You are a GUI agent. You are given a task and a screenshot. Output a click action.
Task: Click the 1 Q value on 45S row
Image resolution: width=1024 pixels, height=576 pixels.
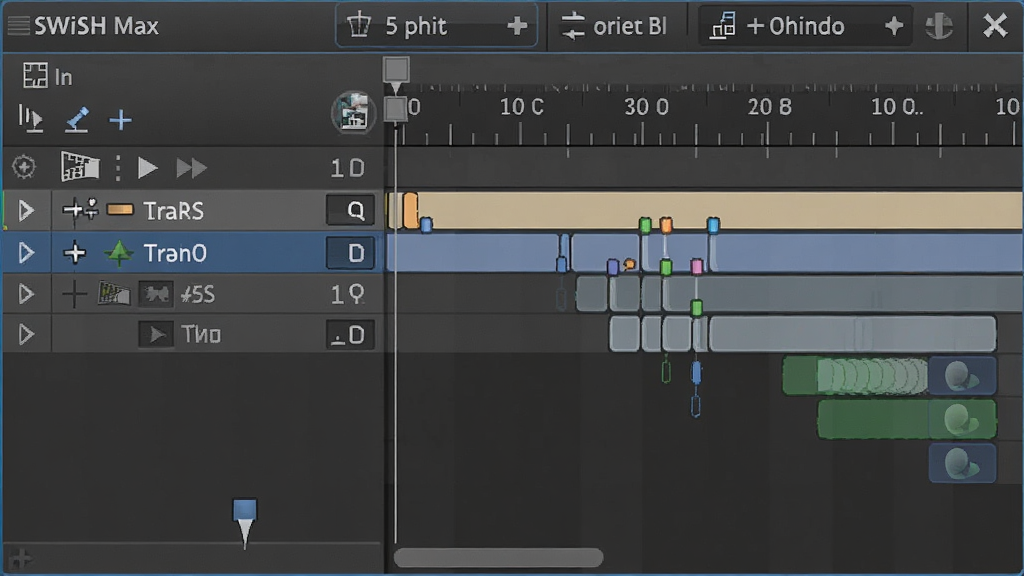click(x=347, y=295)
